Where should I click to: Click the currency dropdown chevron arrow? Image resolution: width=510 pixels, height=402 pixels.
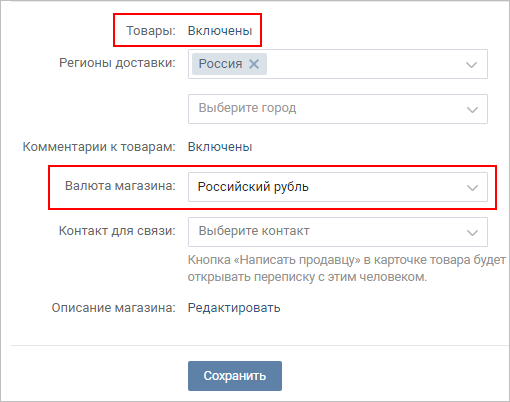point(472,188)
